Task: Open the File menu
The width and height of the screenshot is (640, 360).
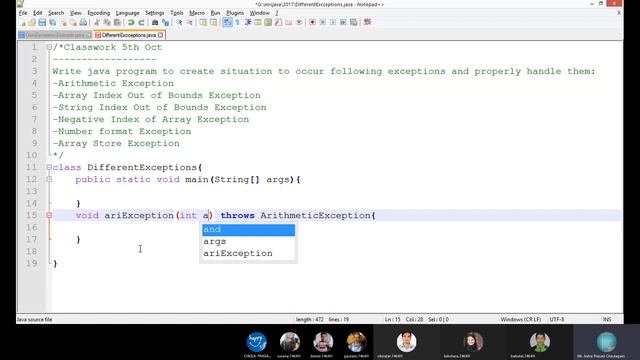Action: 23,13
